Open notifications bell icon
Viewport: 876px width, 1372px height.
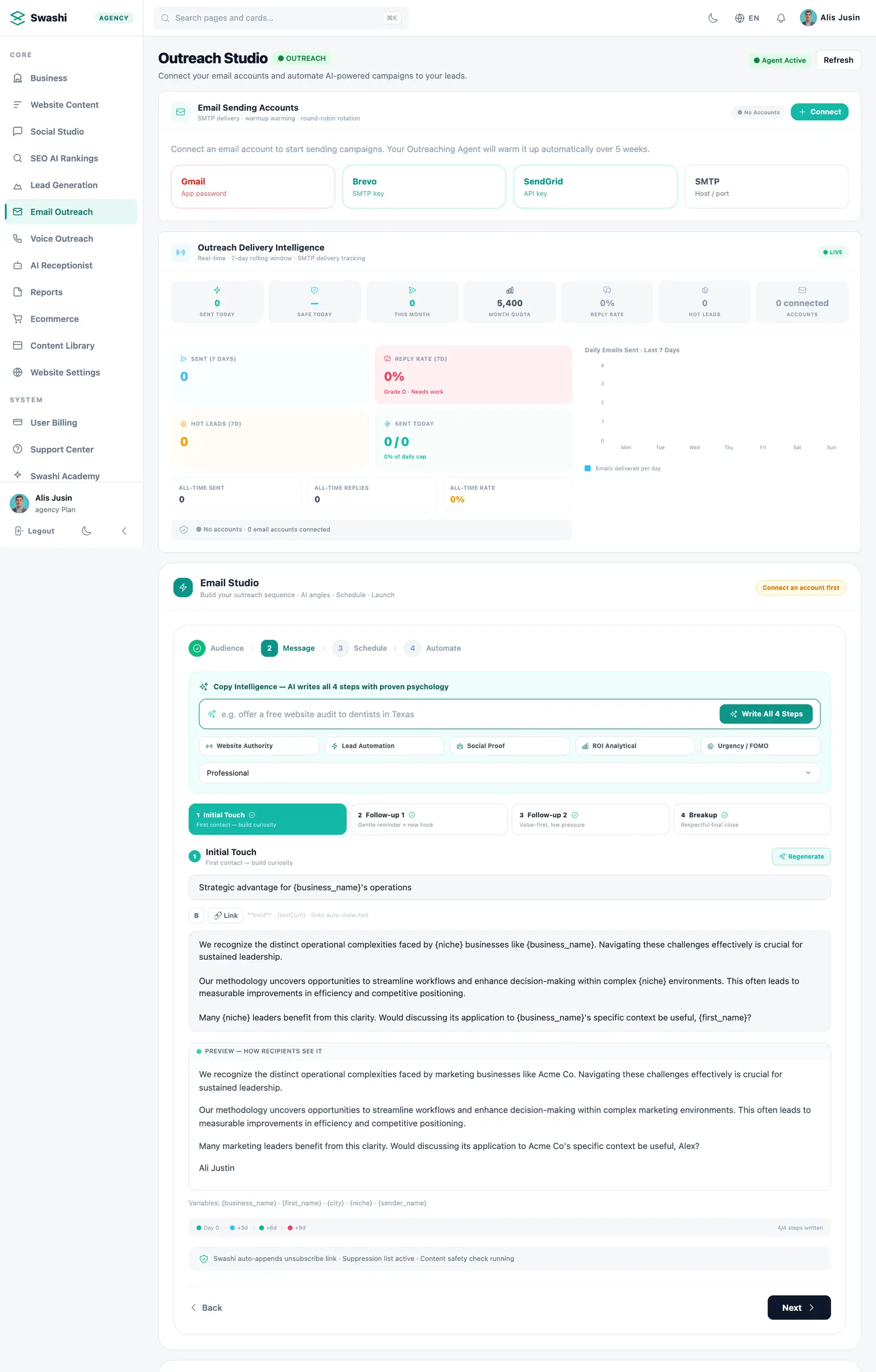(x=781, y=18)
